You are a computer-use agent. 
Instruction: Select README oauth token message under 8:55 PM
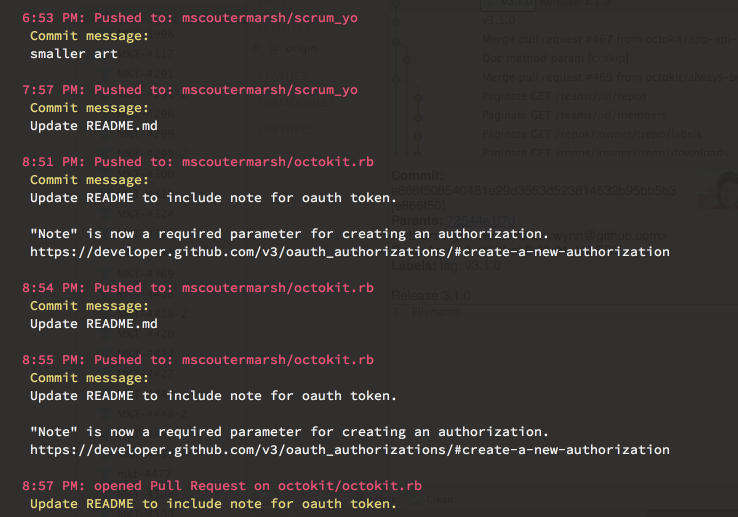213,396
